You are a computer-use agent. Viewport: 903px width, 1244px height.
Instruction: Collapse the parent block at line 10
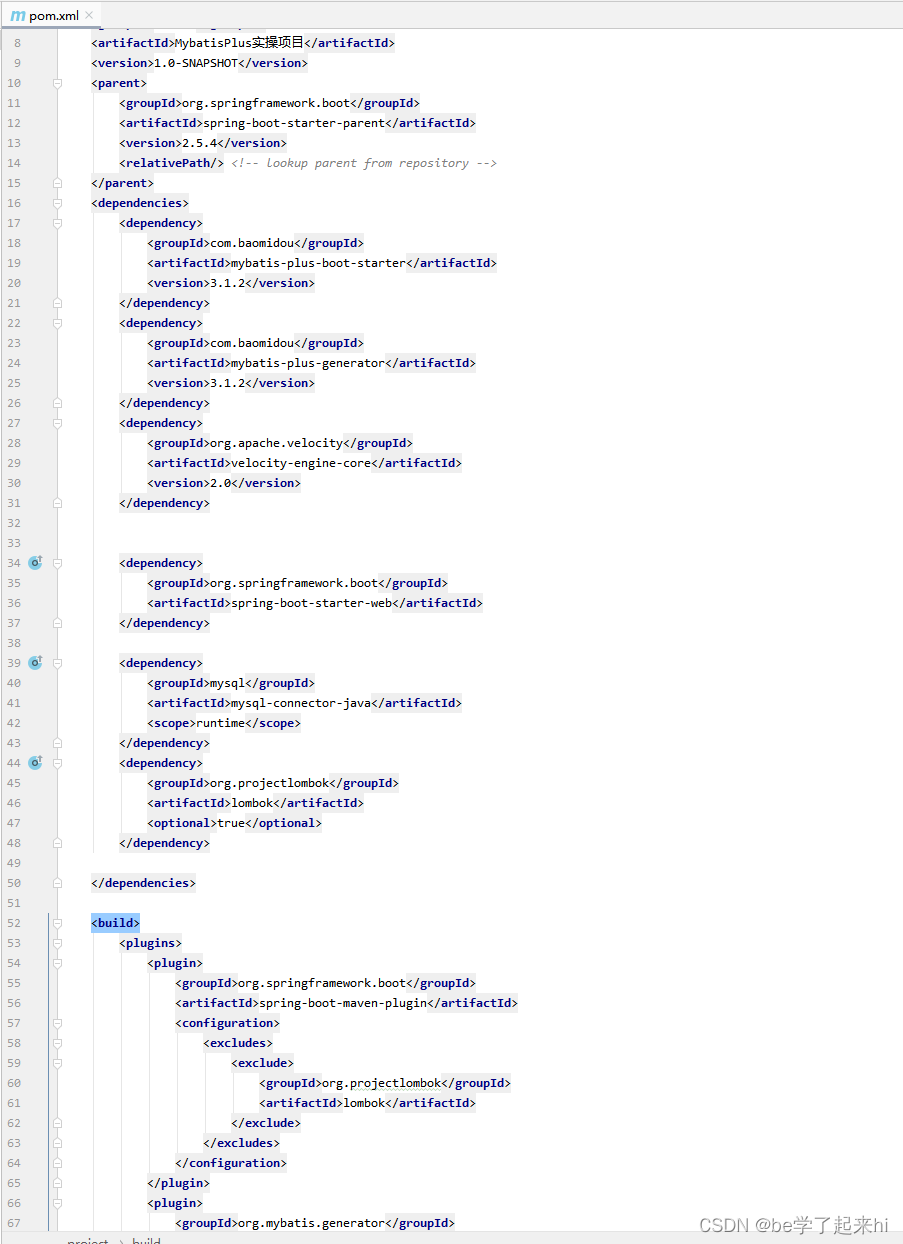tap(58, 83)
